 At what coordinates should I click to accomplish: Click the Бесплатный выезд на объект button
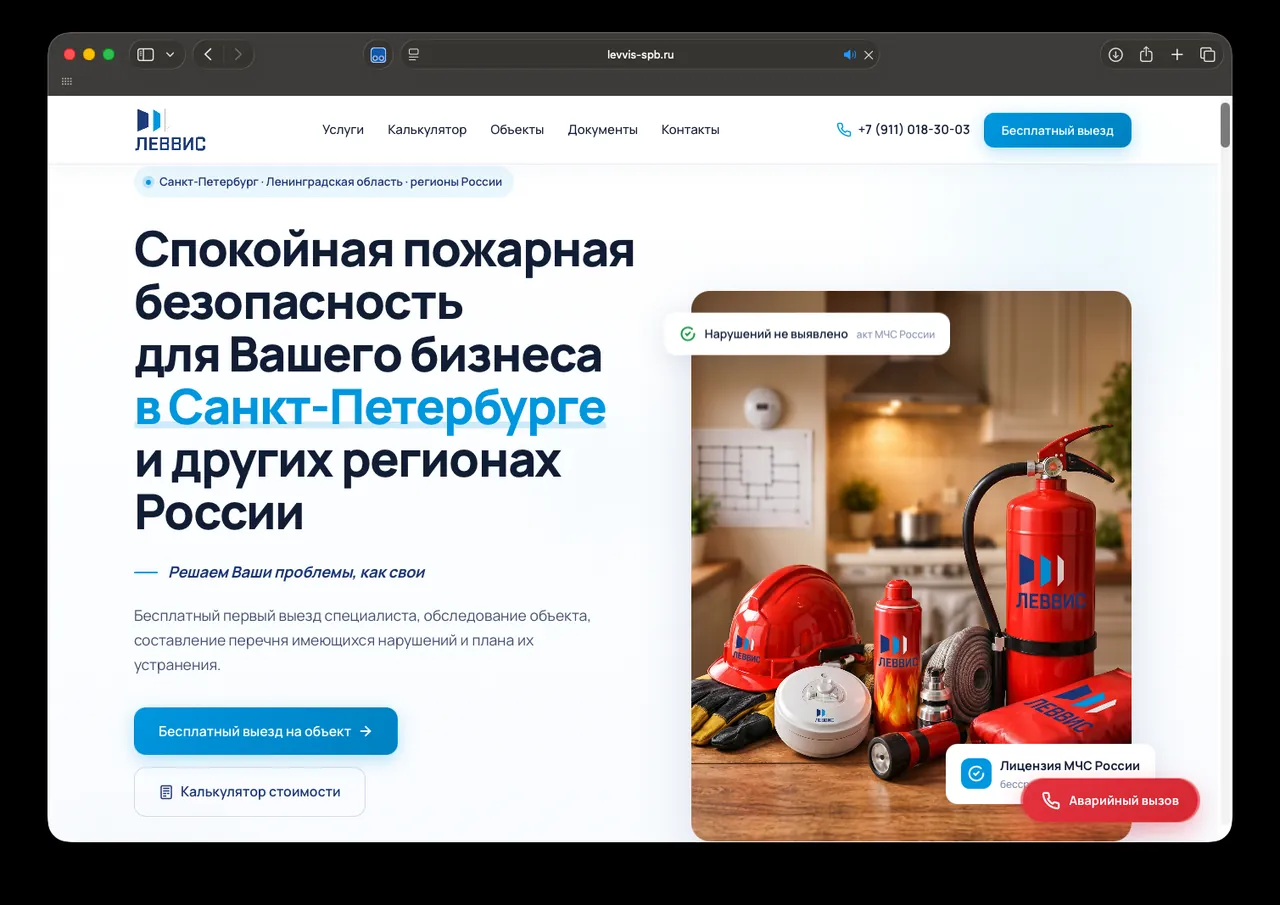(266, 731)
